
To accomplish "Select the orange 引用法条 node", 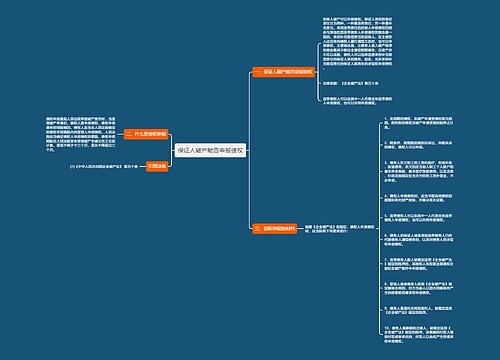I will point(157,166).
